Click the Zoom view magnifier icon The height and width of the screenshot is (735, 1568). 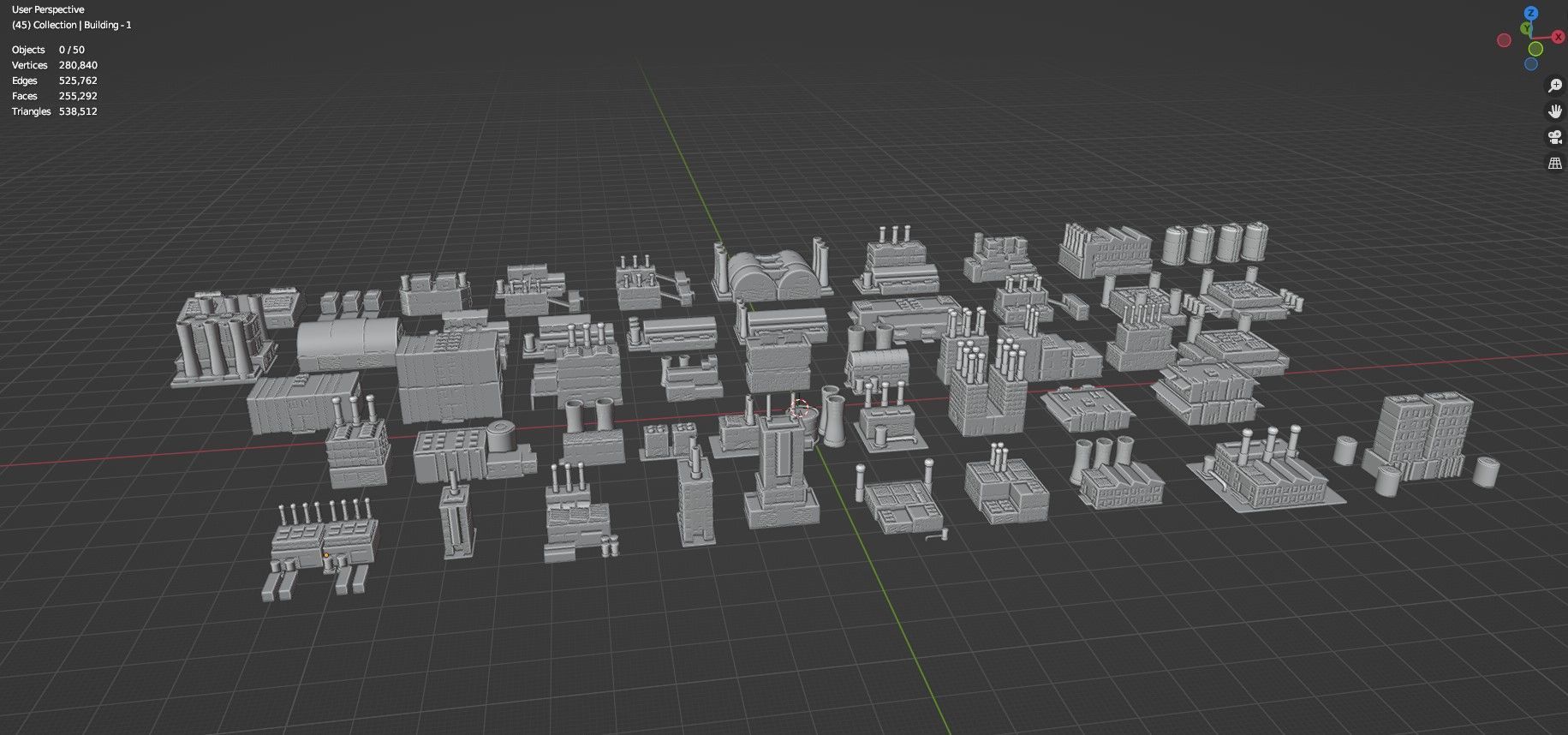(x=1555, y=86)
